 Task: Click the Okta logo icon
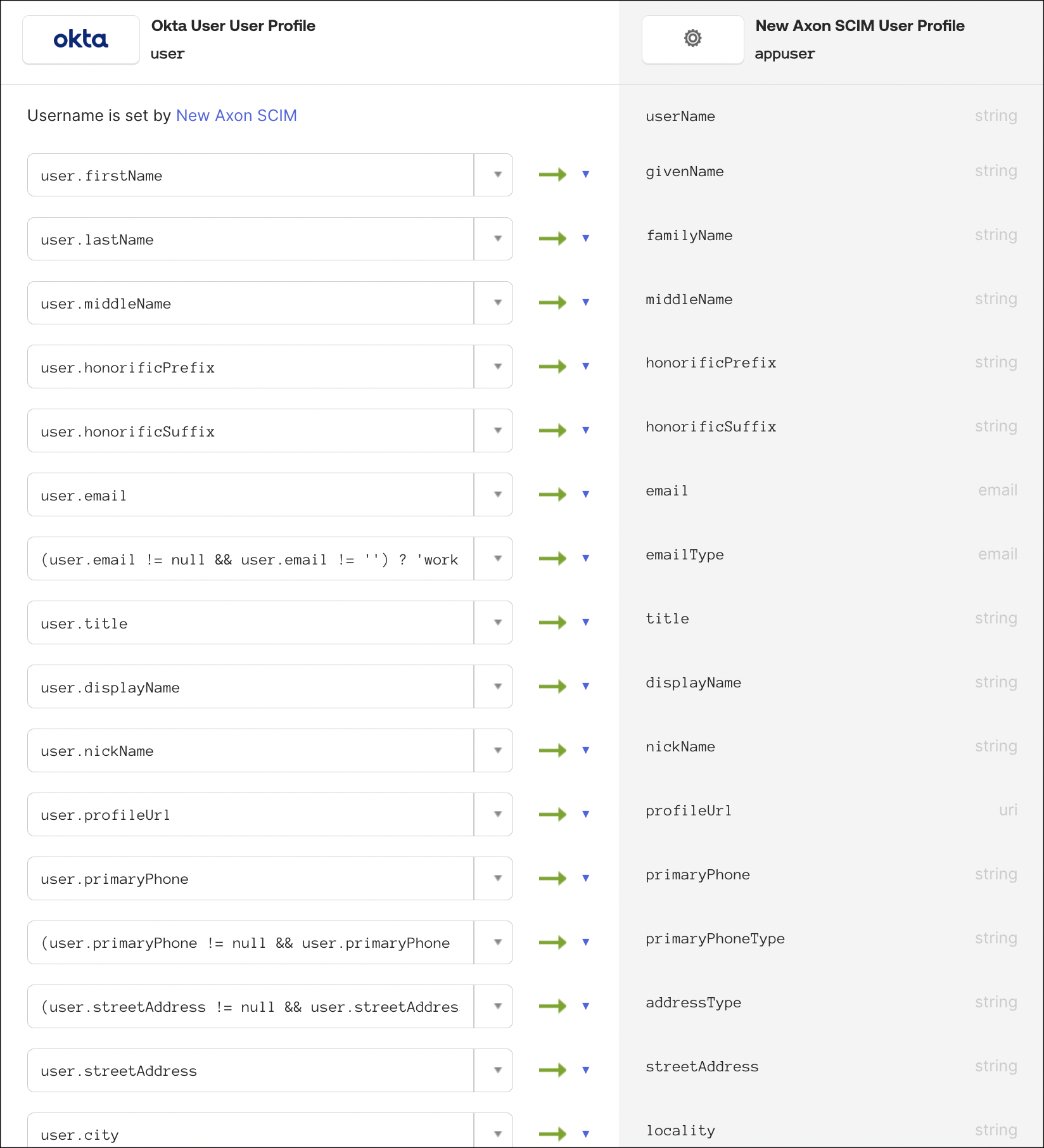coord(81,40)
